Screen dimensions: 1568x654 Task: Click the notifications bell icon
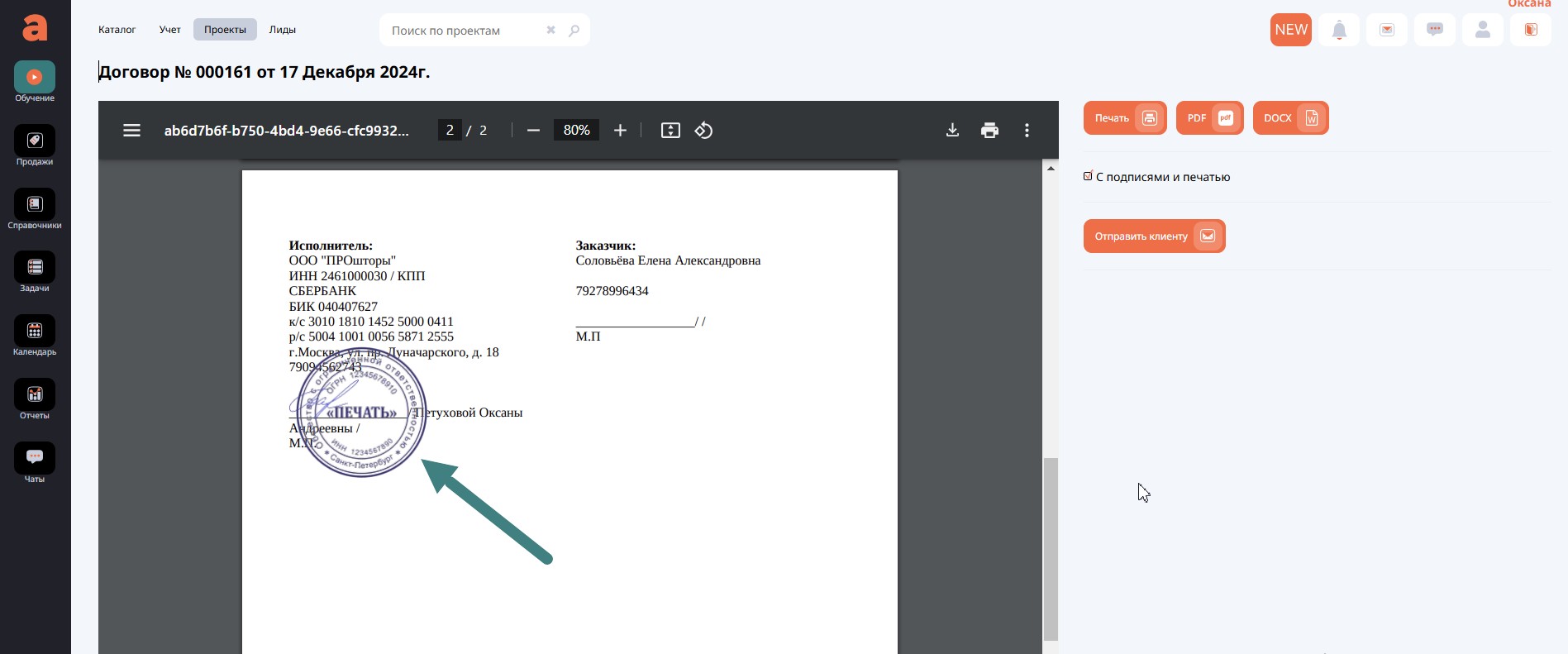coord(1339,31)
